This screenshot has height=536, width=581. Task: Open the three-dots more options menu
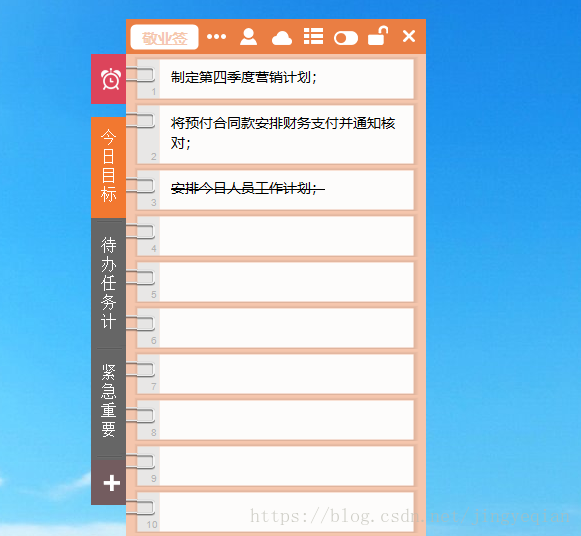click(216, 36)
